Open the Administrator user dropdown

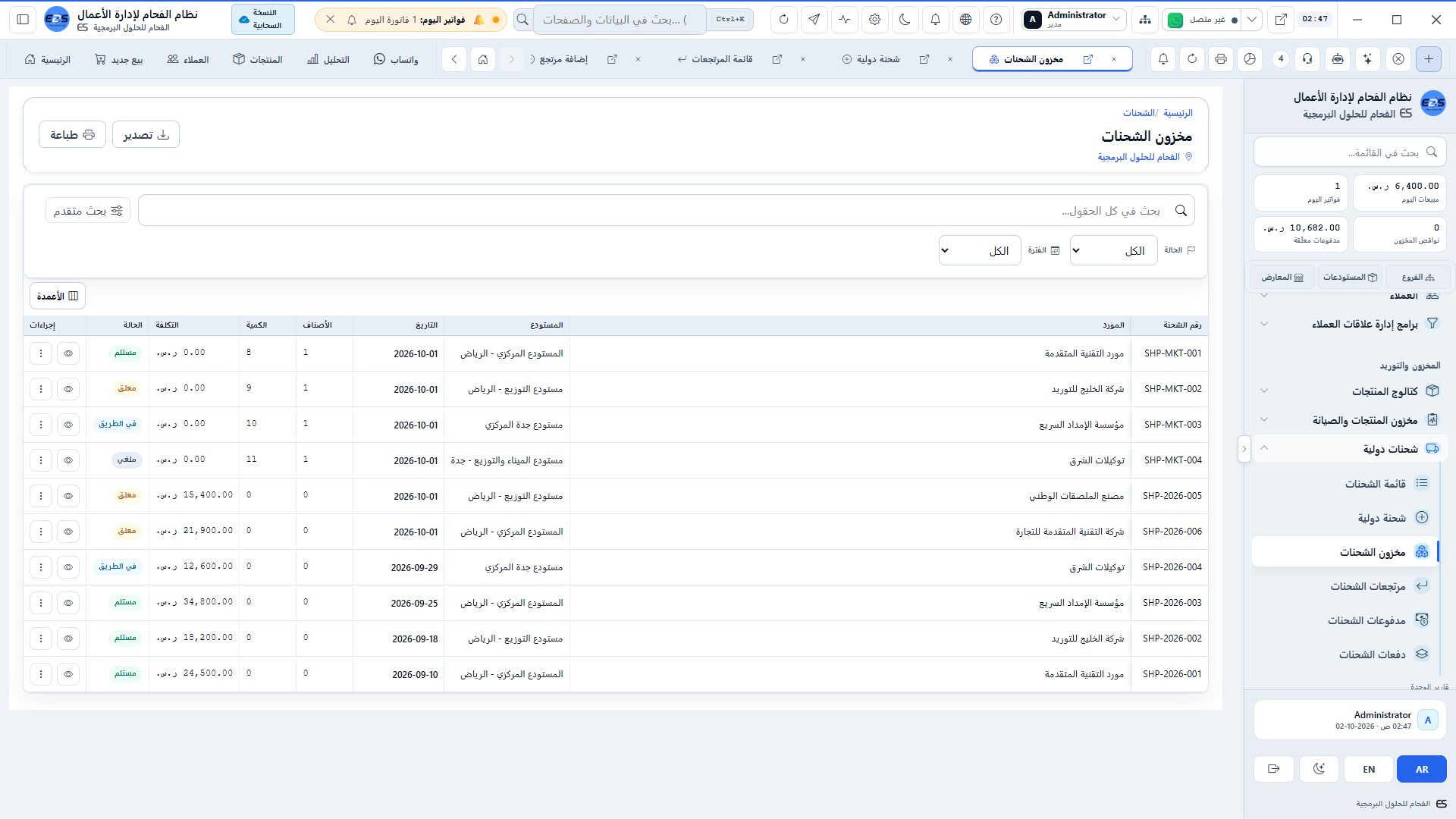click(x=1072, y=20)
